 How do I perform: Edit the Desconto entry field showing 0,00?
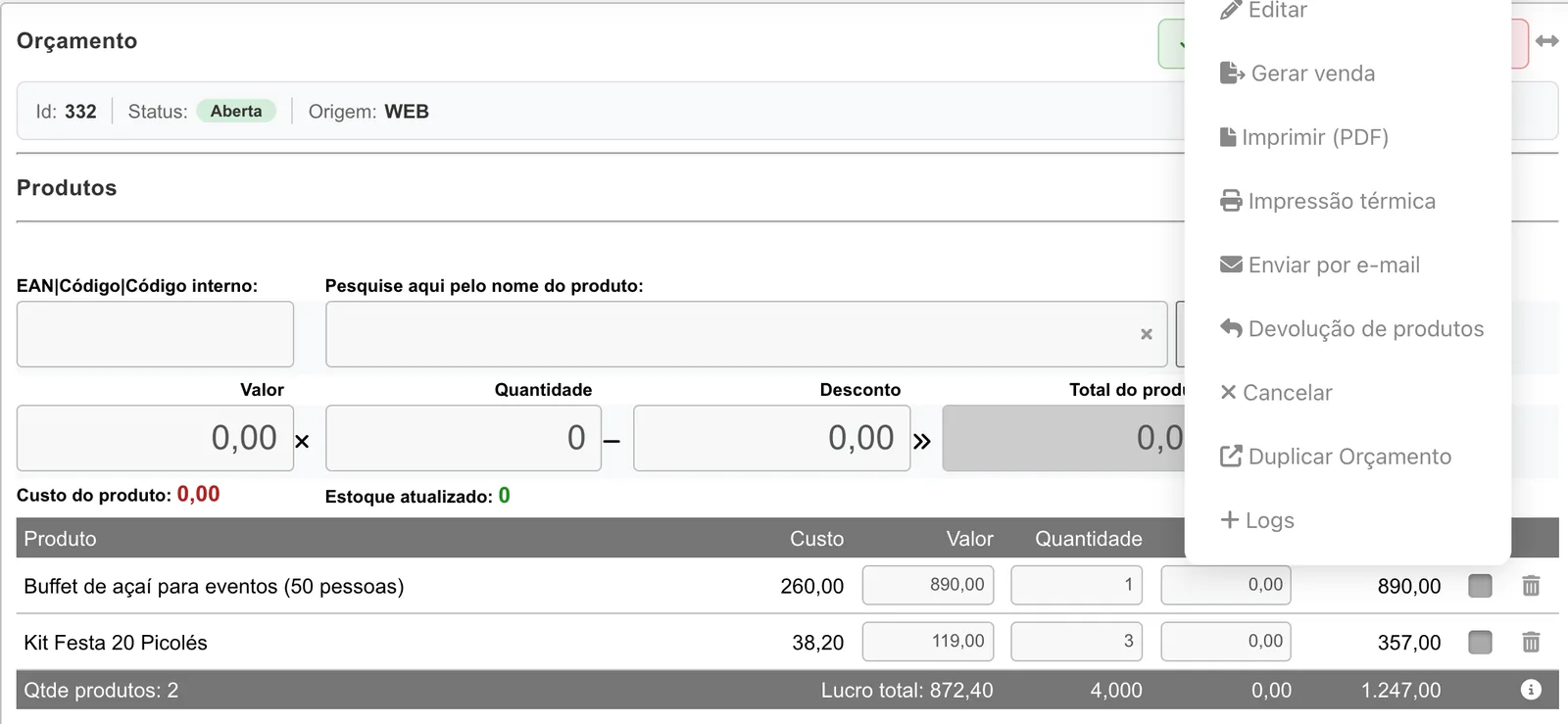(772, 438)
